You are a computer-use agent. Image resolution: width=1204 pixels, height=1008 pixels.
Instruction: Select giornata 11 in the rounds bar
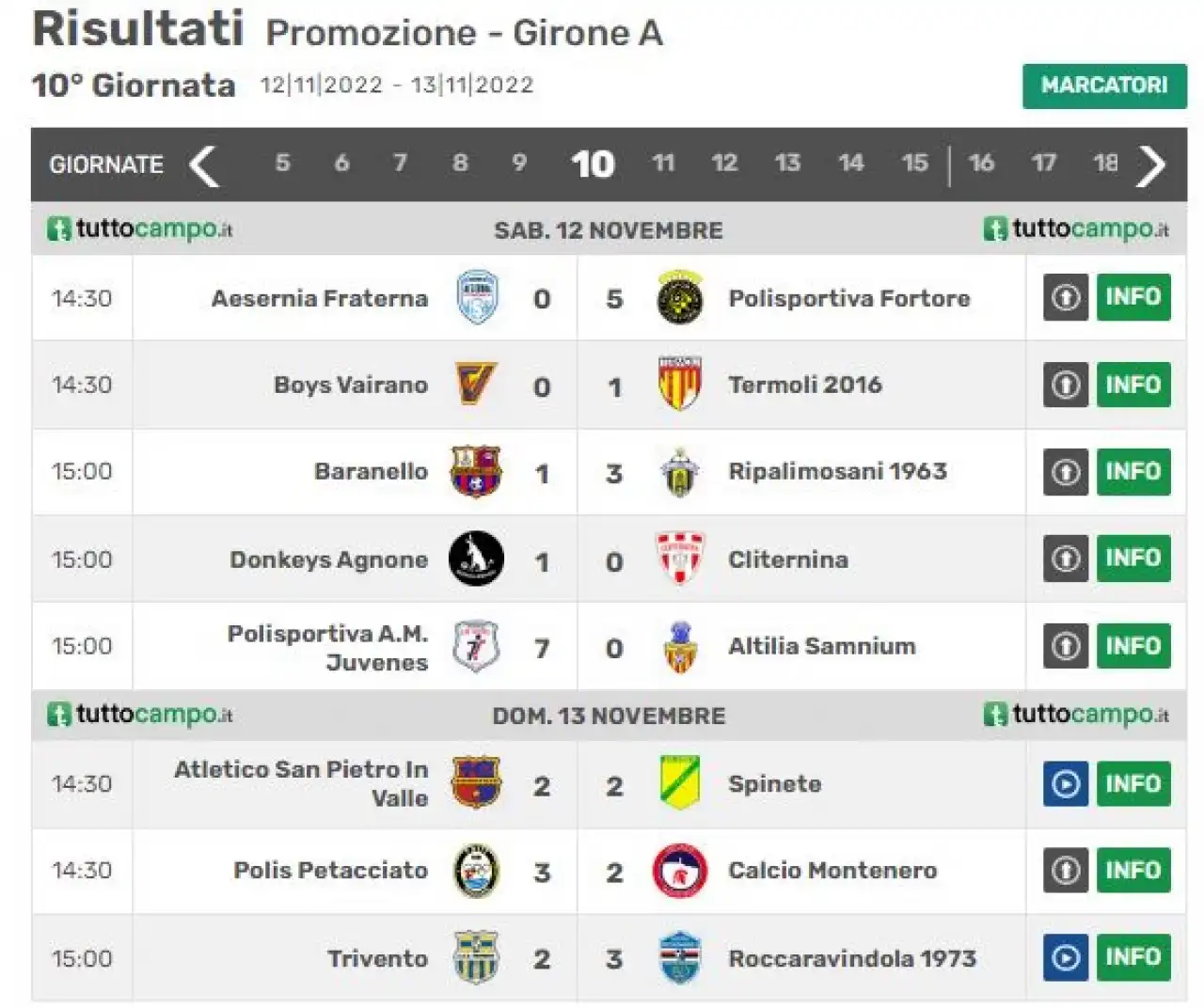(663, 164)
